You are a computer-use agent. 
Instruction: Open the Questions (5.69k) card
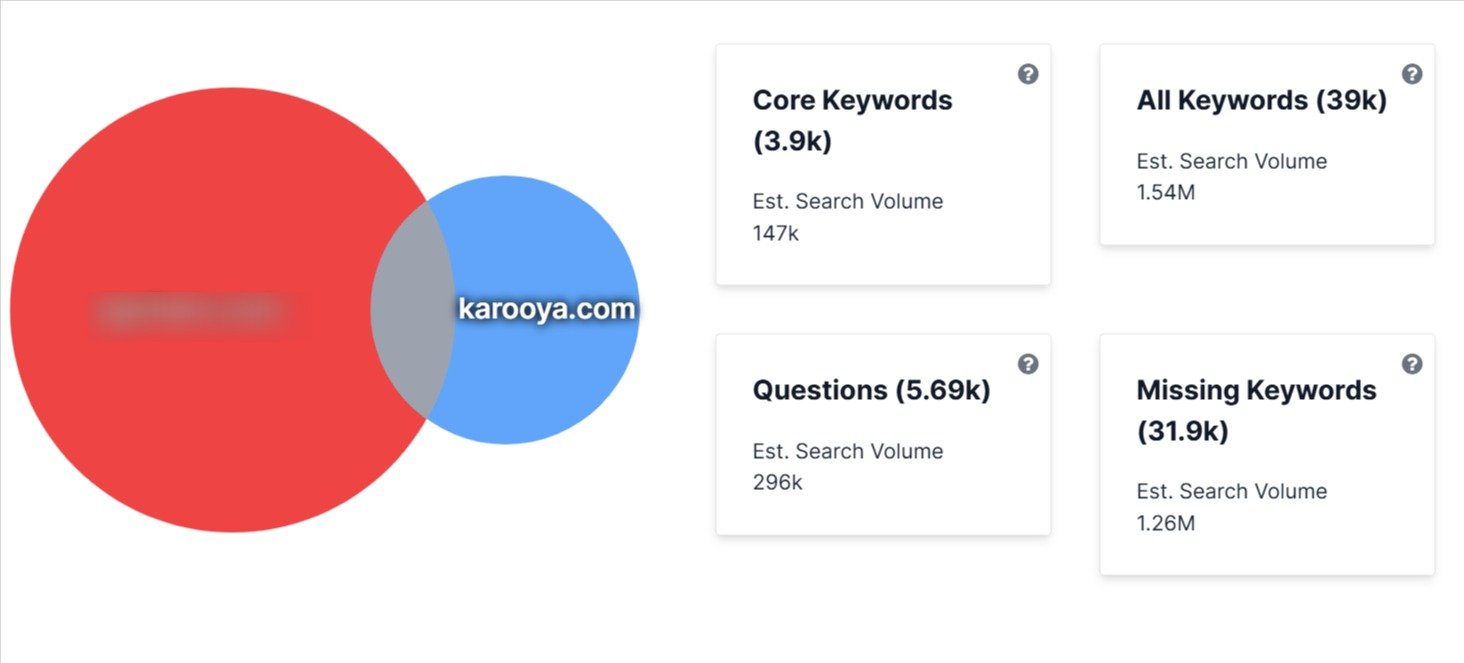coord(871,390)
